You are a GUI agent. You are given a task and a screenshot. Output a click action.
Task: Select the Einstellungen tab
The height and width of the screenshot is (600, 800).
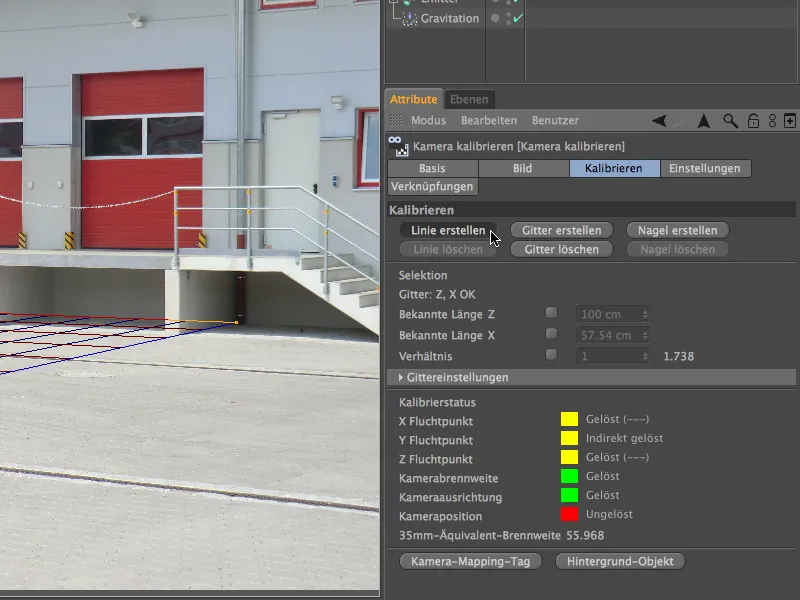(x=706, y=168)
